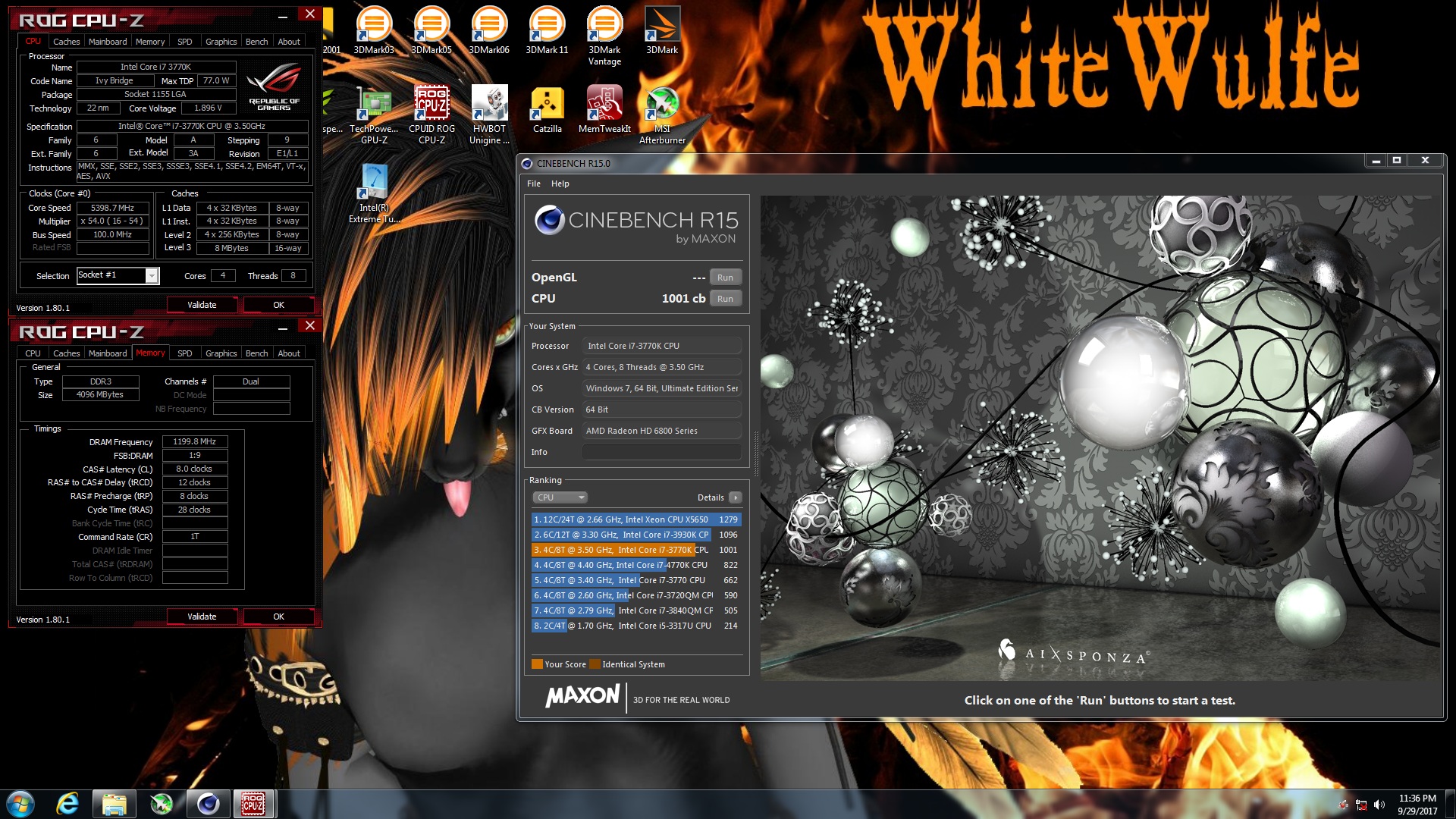The width and height of the screenshot is (1456, 819).
Task: Open the 3DMark03 desktop shortcut
Action: (x=374, y=30)
